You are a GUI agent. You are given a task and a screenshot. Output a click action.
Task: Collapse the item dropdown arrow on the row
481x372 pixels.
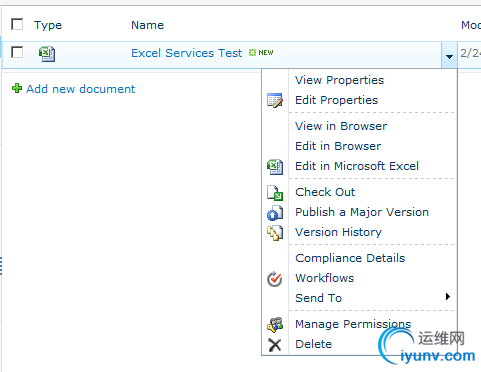[x=449, y=55]
